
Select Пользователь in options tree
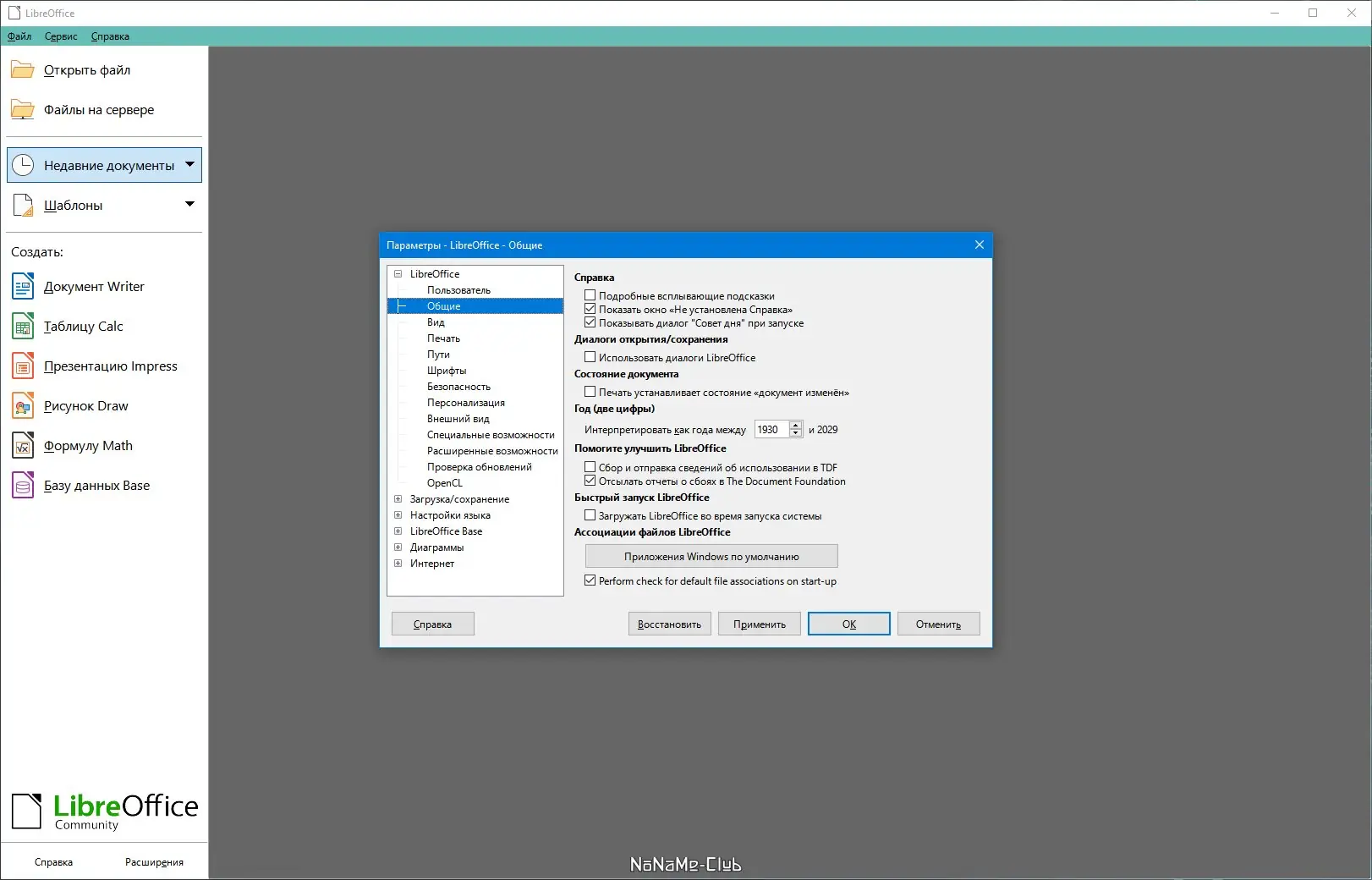(458, 289)
